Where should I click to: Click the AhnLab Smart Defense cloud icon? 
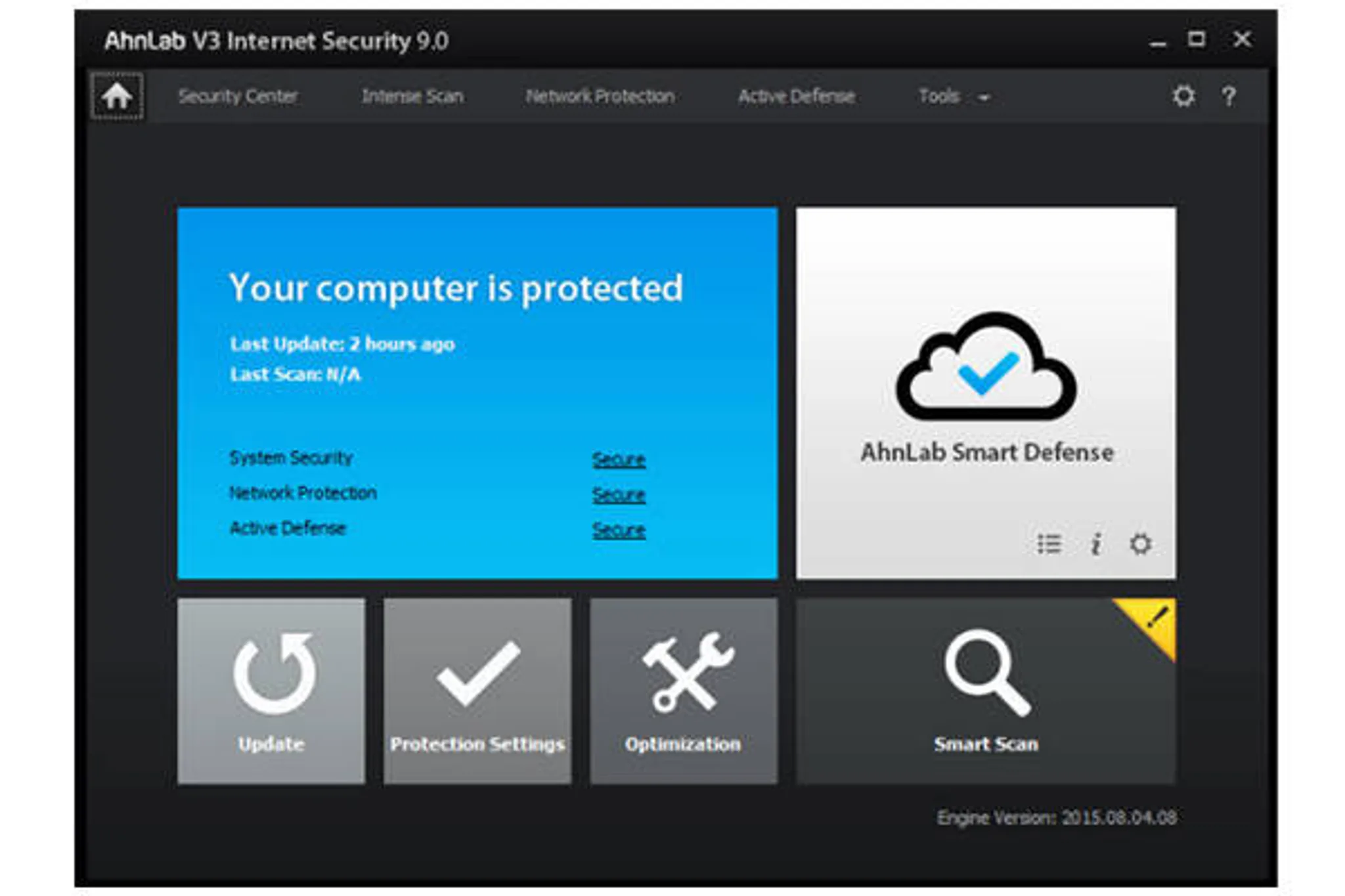[x=986, y=366]
